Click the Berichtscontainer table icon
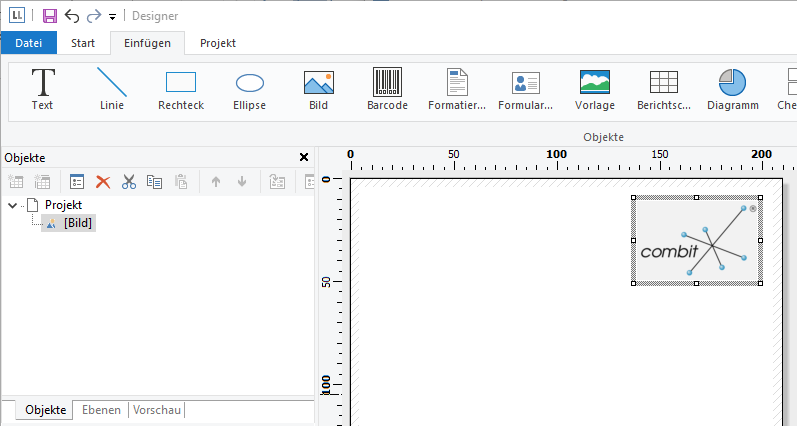The image size is (797, 426). coord(664,88)
